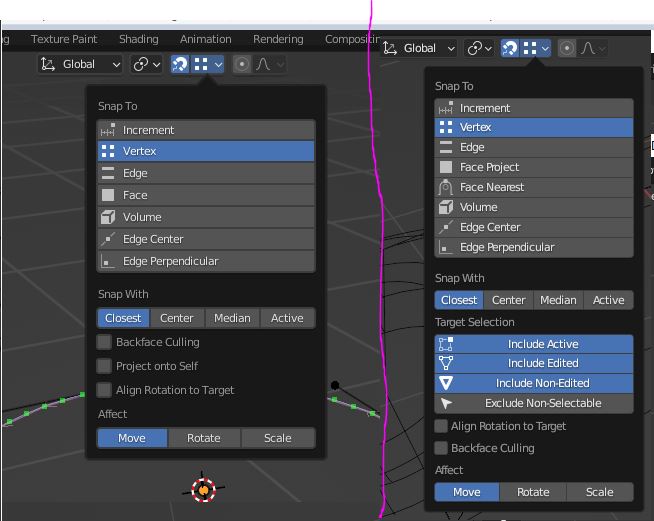
Task: Choose Edge Perpendicular in right panel
Action: pyautogui.click(x=534, y=247)
